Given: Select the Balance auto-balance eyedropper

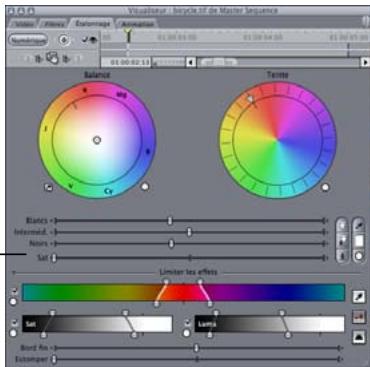Looking at the screenshot, I should click(49, 187).
